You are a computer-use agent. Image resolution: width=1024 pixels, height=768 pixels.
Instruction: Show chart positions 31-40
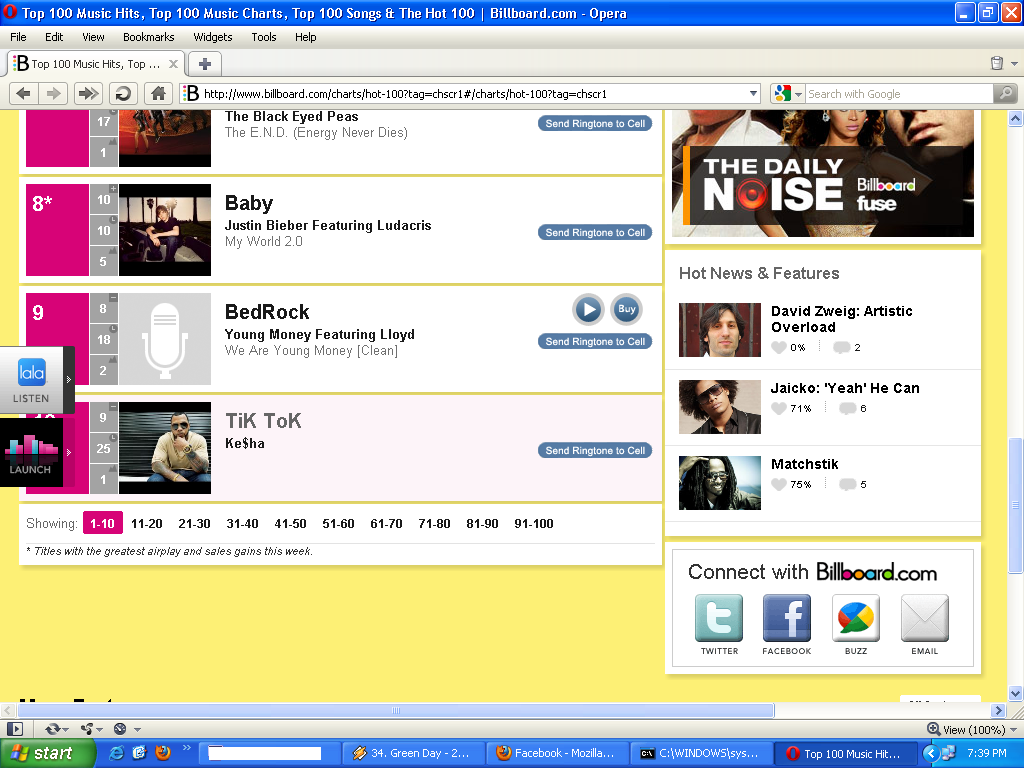(242, 524)
